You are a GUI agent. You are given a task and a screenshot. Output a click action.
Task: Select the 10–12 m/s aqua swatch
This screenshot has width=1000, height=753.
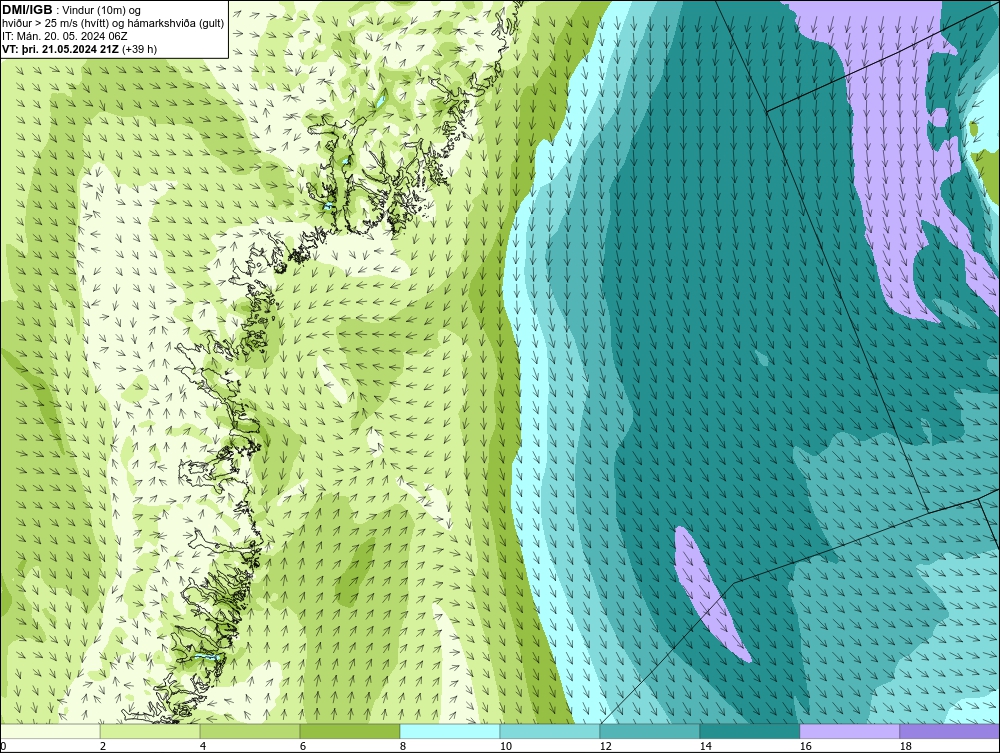(x=550, y=731)
